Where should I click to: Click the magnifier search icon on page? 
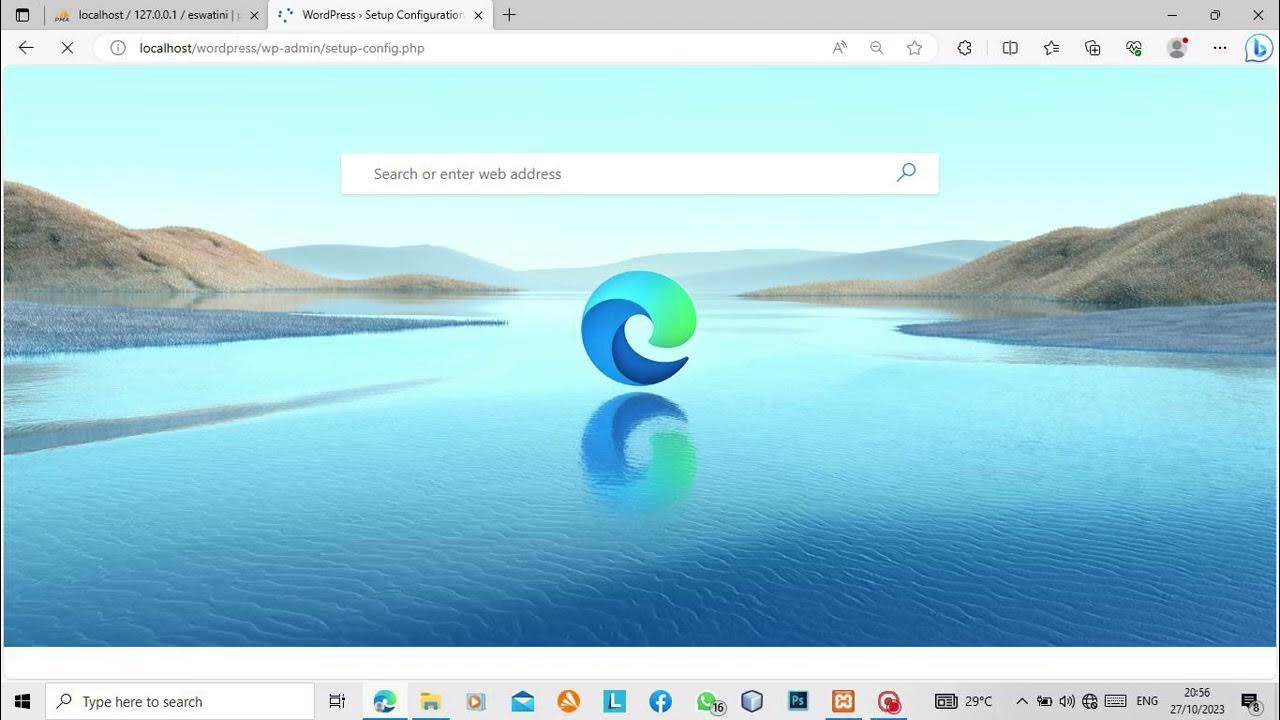click(906, 173)
